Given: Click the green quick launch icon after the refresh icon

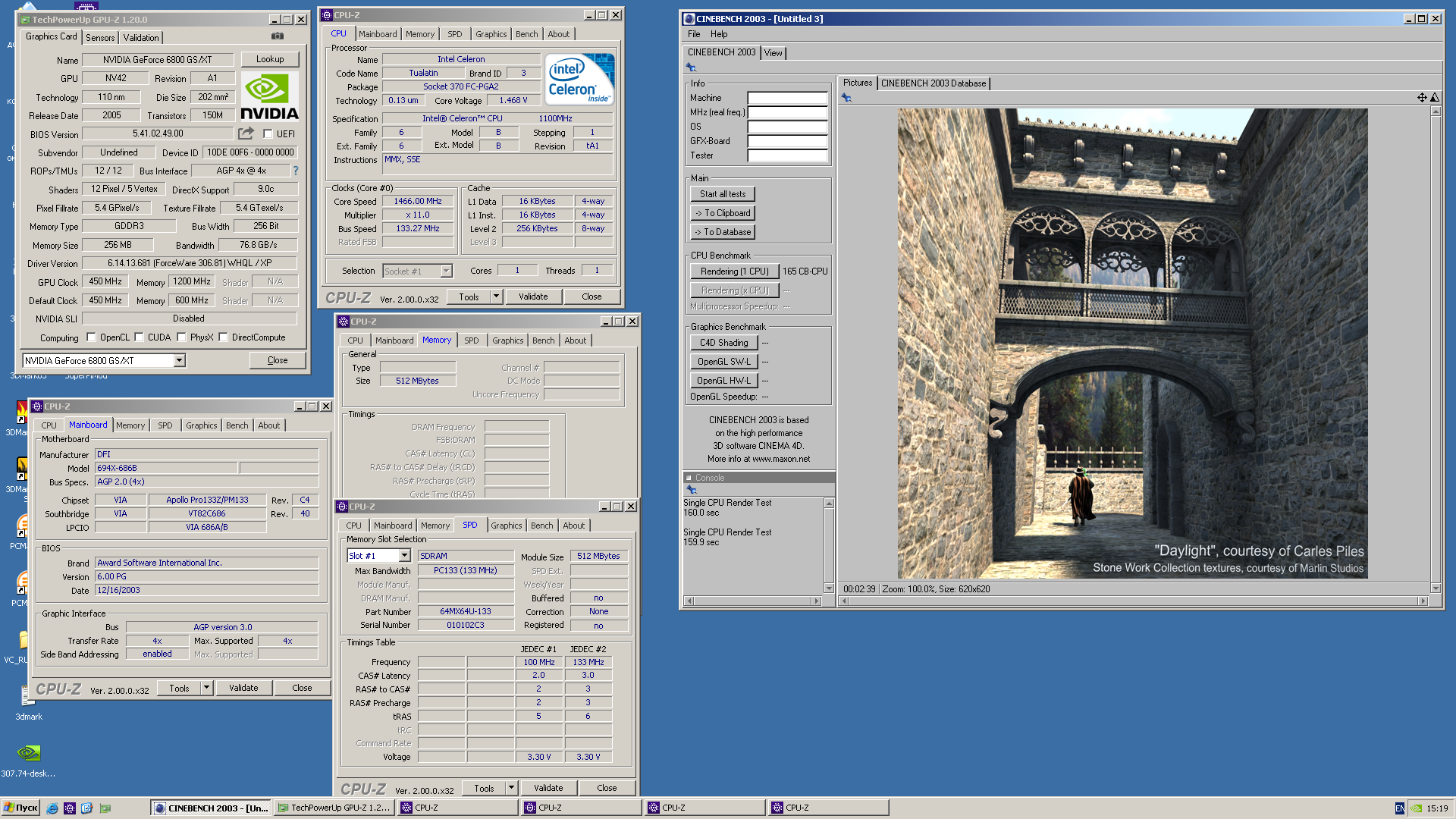Looking at the screenshot, I should coord(105,808).
